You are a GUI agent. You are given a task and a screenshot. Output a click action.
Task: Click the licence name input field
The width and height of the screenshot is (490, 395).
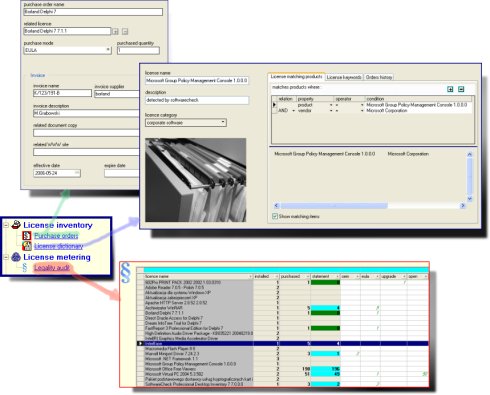tap(197, 80)
